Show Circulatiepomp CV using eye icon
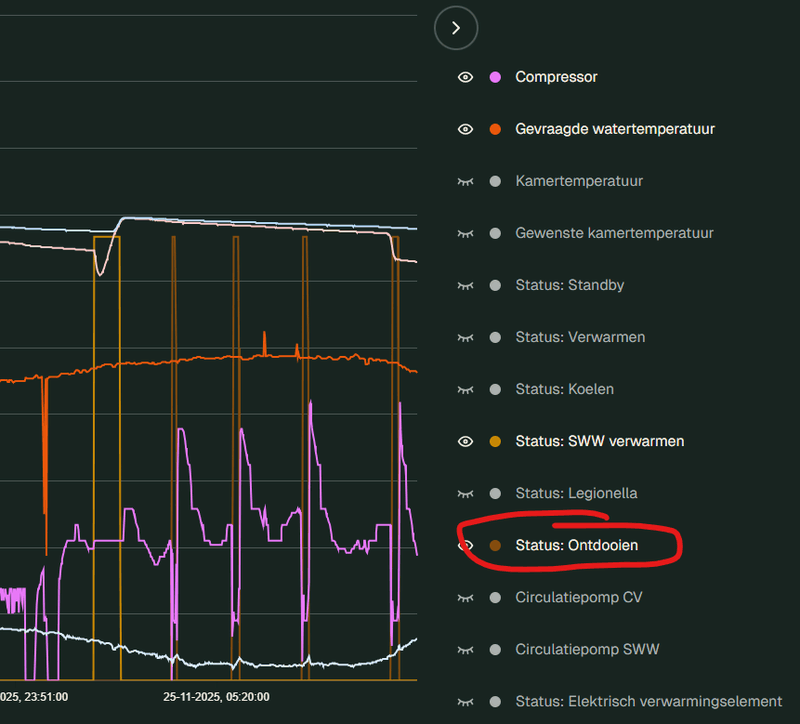The width and height of the screenshot is (800, 724). pos(465,597)
